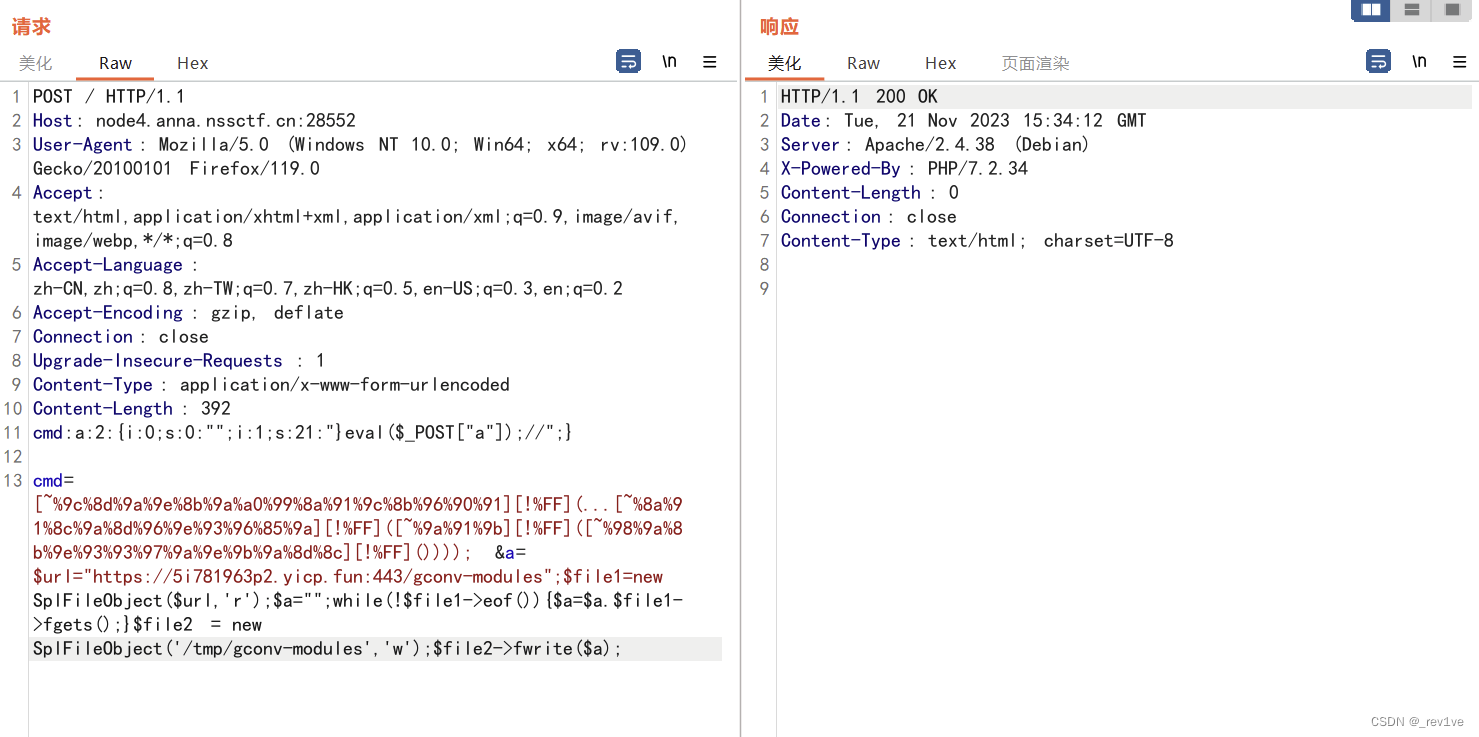The image size is (1479, 737).
Task: Click the response Content-Type text/html line
Action: tap(977, 241)
